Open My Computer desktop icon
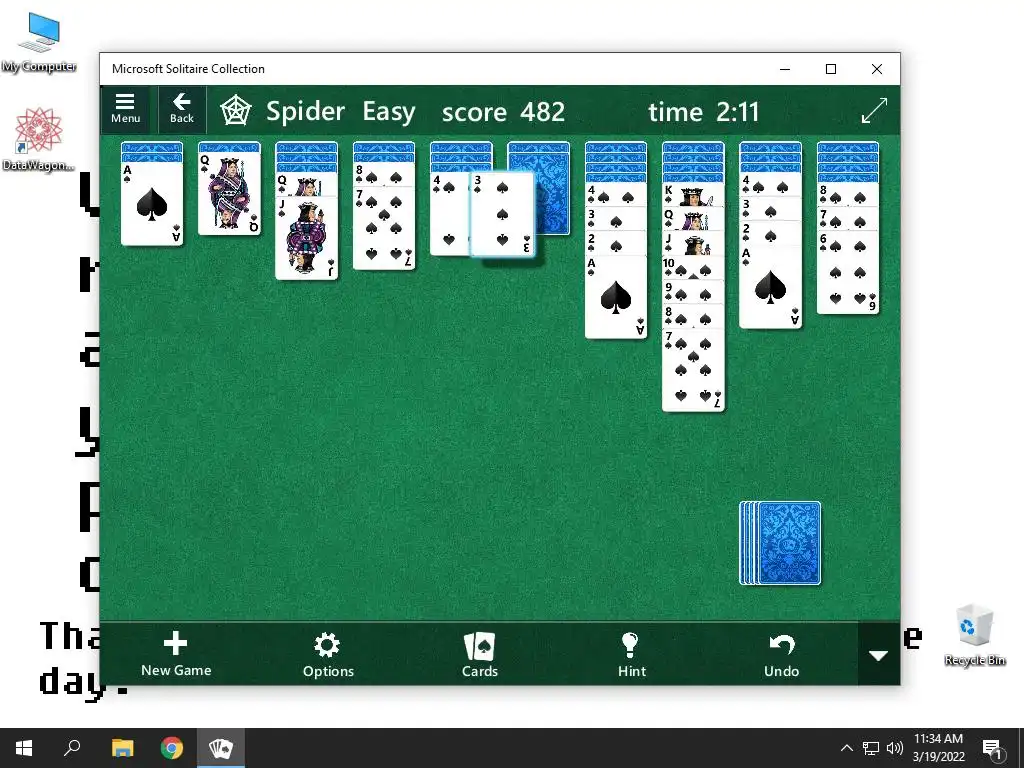Screen dimensions: 1024x768 (x=39, y=42)
